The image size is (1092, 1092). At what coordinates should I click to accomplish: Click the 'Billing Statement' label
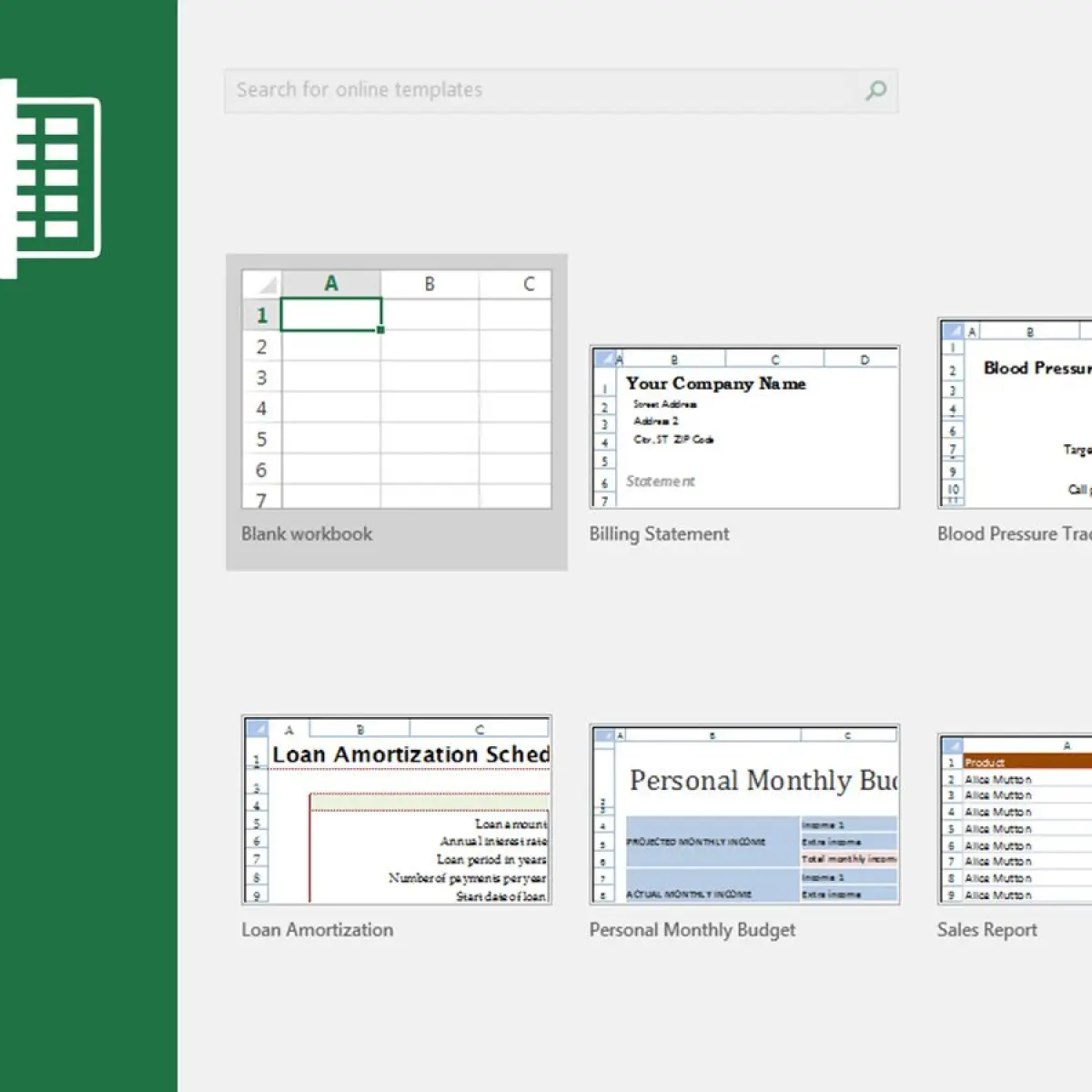tap(659, 534)
